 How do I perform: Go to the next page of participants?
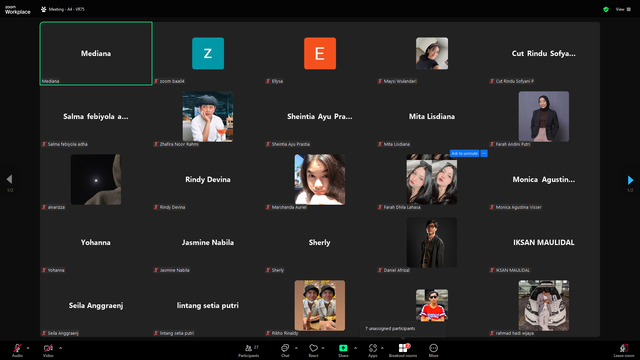click(630, 180)
